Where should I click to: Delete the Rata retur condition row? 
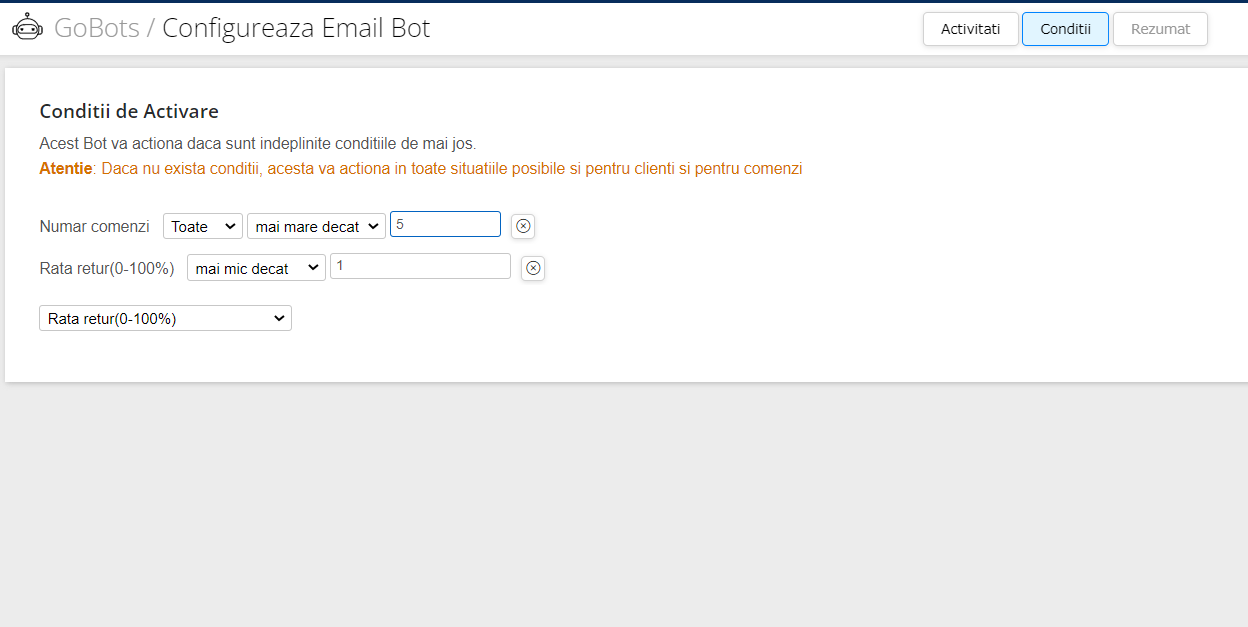coord(533,268)
